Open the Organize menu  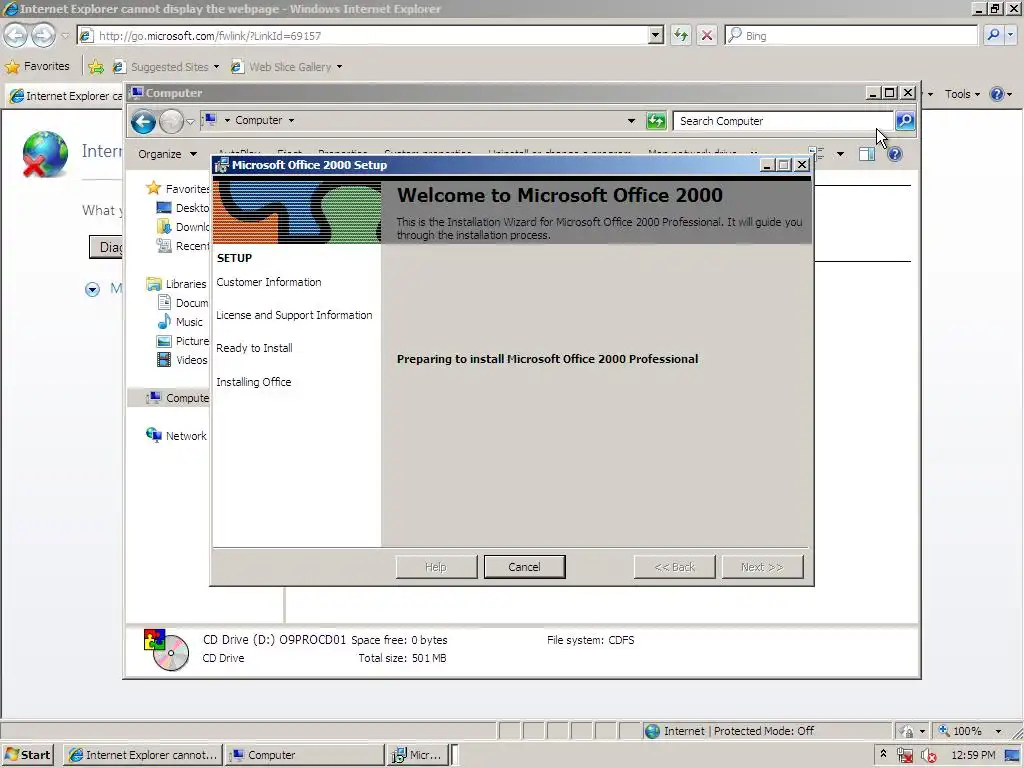coord(167,154)
